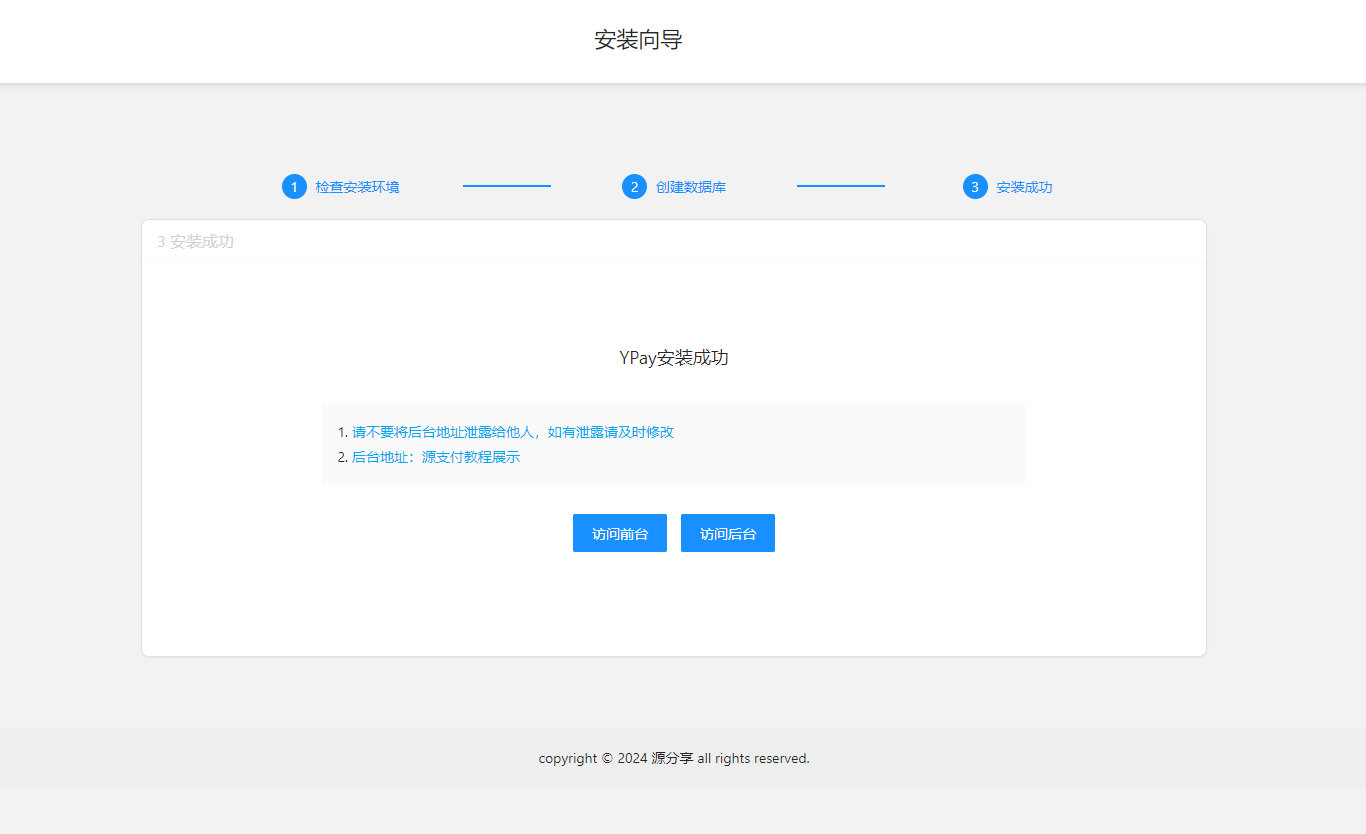Click the 请不要将后台地址泄露给他人 notice line
The width and height of the screenshot is (1366, 834).
513,432
